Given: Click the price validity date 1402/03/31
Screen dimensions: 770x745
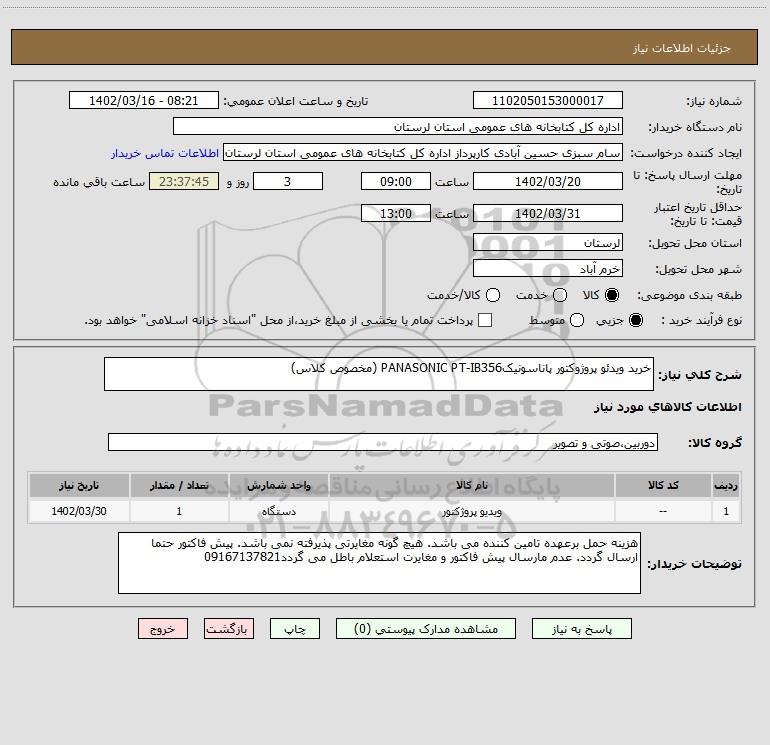Looking at the screenshot, I should click(x=548, y=213).
